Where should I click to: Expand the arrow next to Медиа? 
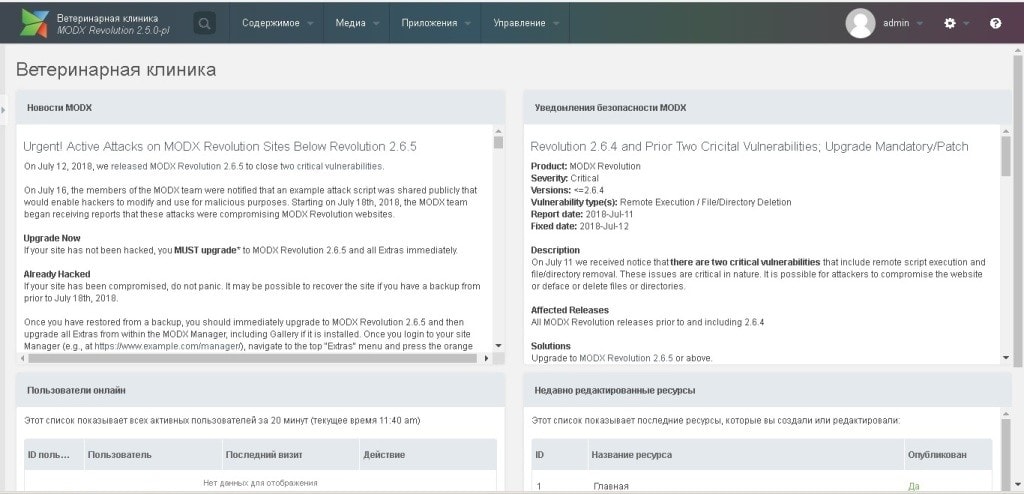click(376, 24)
